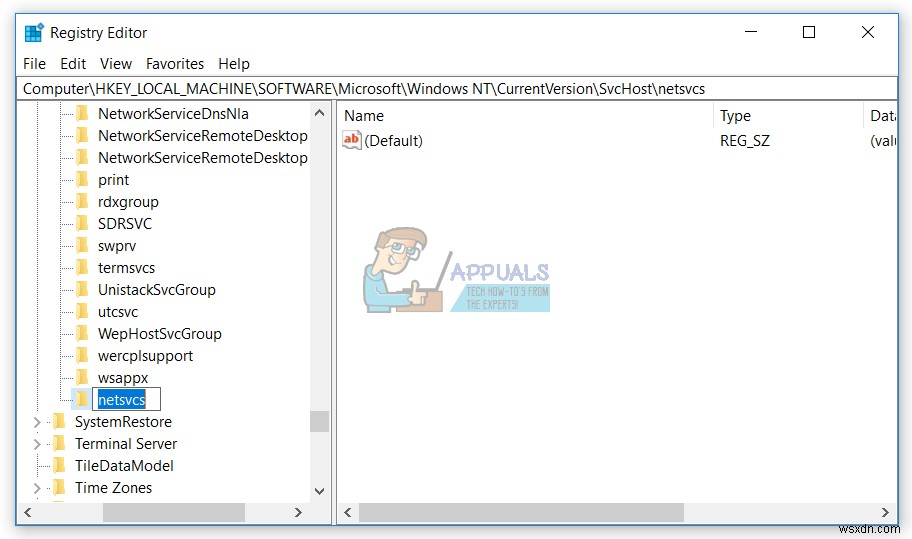912x539 pixels.
Task: Select the wsappx registry key
Action: [x=123, y=378]
